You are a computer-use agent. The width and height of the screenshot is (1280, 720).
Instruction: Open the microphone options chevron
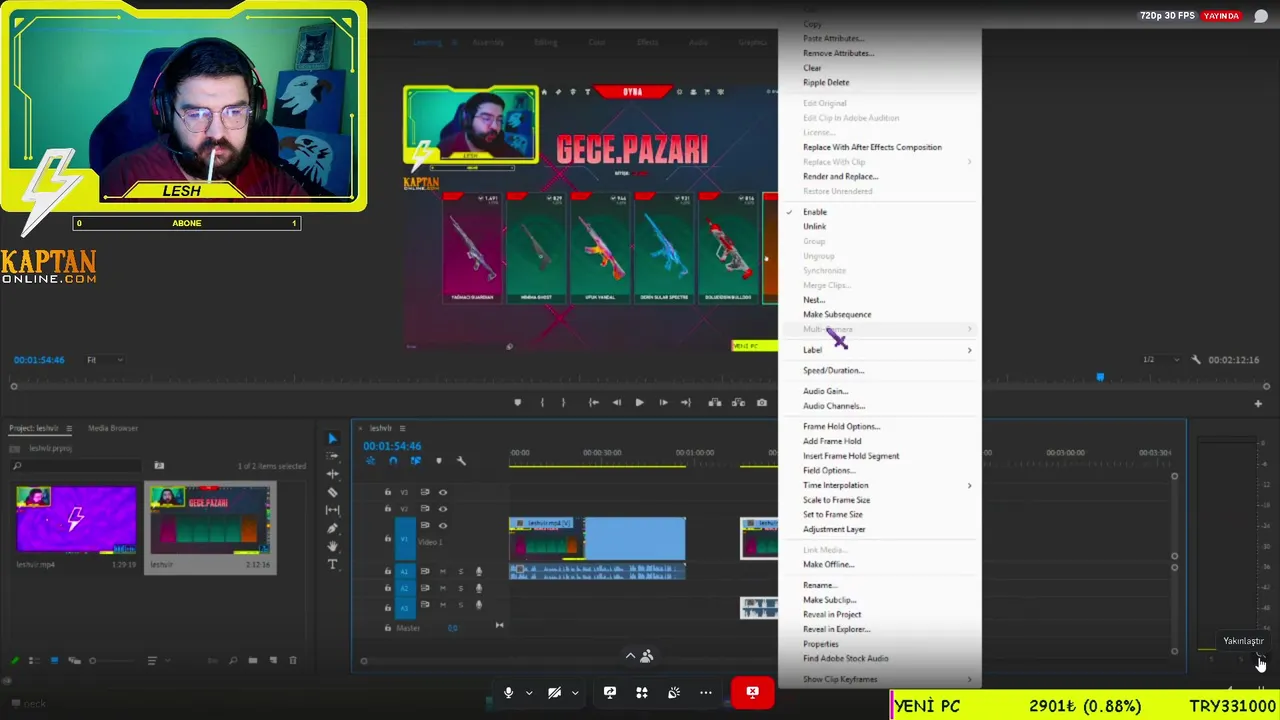[x=529, y=692]
